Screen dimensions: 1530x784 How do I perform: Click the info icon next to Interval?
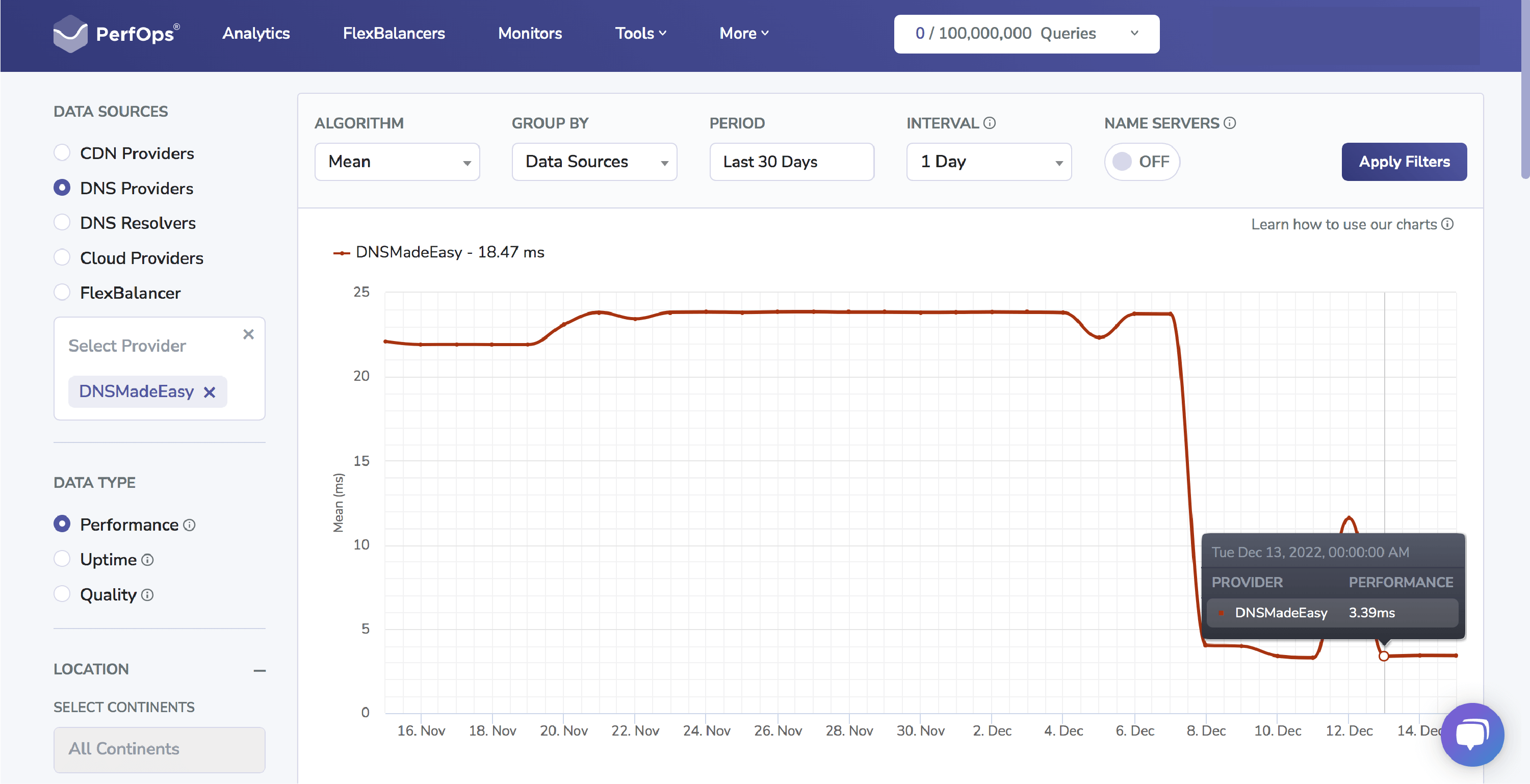pyautogui.click(x=990, y=123)
